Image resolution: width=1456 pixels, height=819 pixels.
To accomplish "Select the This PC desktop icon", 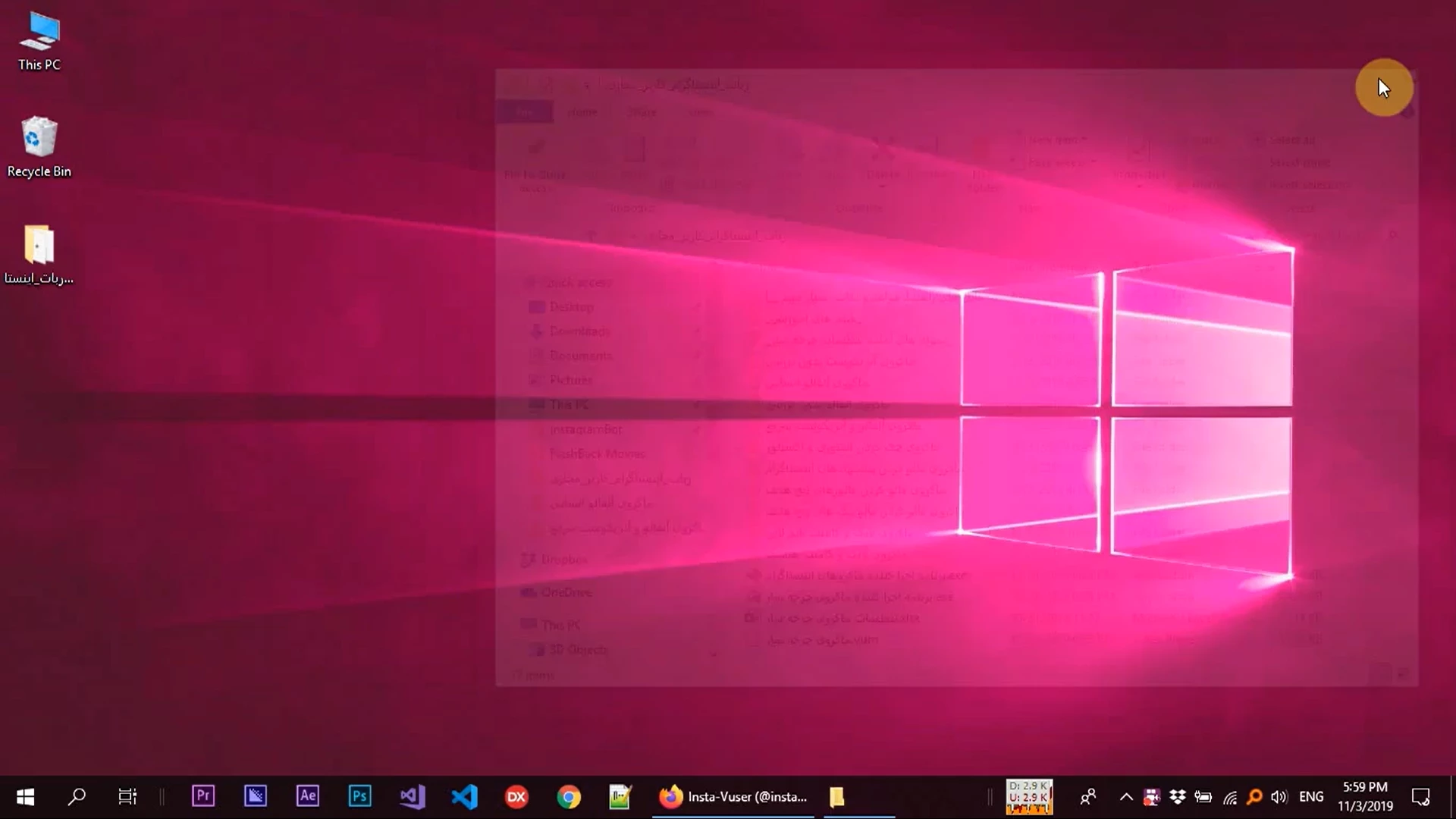I will [x=39, y=42].
